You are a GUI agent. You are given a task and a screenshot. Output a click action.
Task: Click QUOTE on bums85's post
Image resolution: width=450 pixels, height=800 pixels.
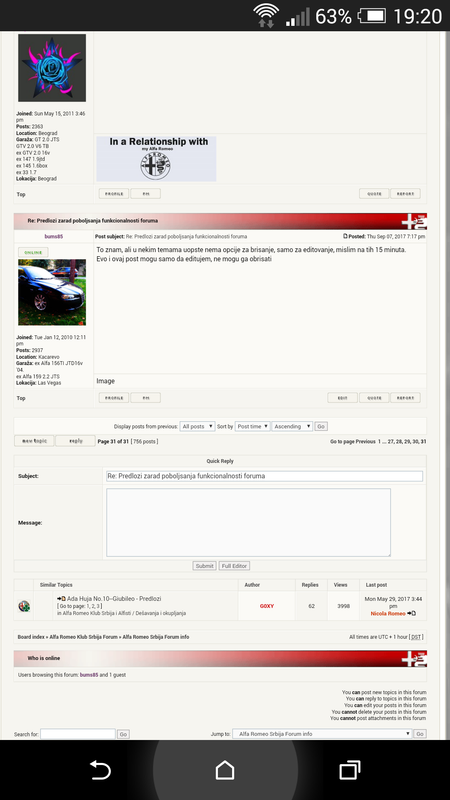[374, 398]
